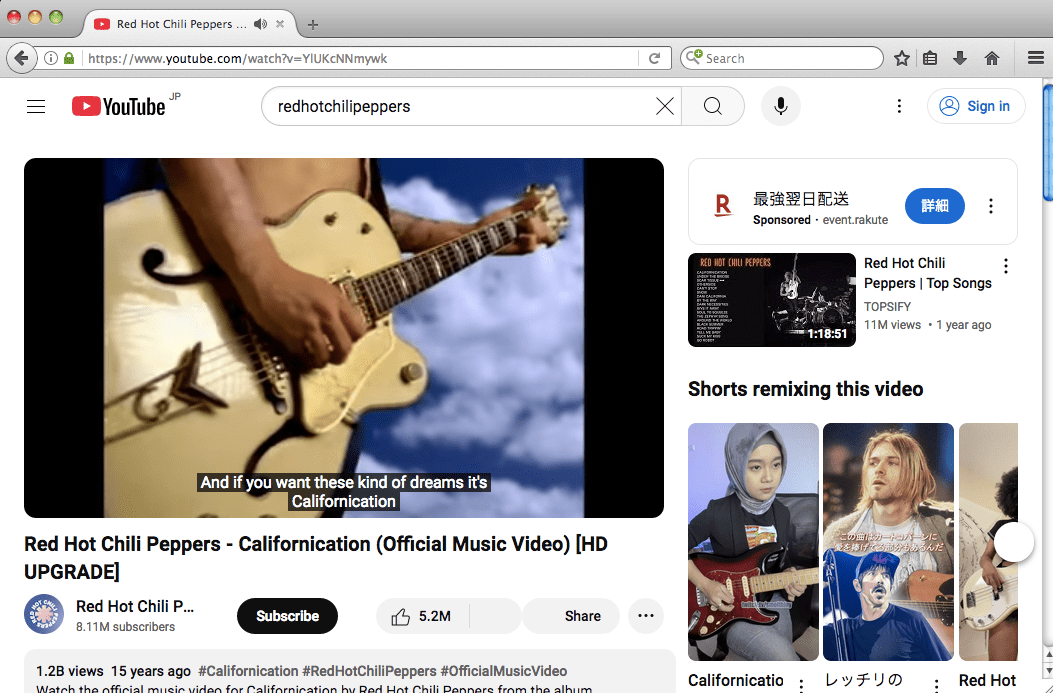1053x693 pixels.
Task: Reload the page with the refresh icon
Action: coord(654,58)
